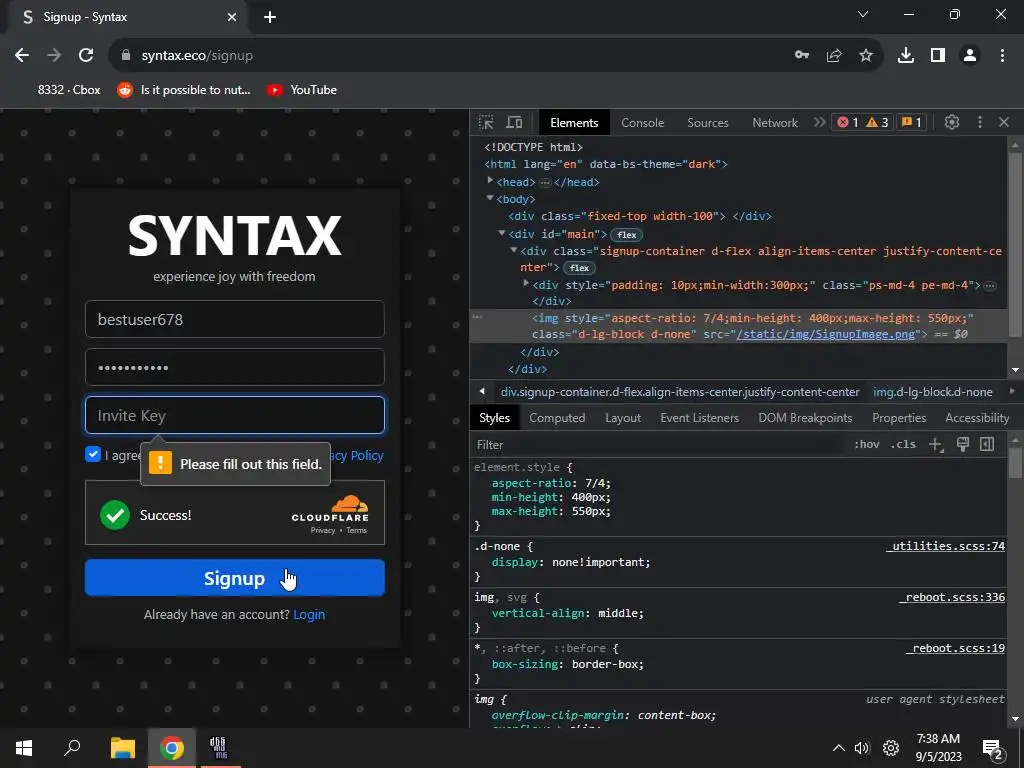The image size is (1024, 768).
Task: Click the warnings count badge
Action: click(x=877, y=122)
